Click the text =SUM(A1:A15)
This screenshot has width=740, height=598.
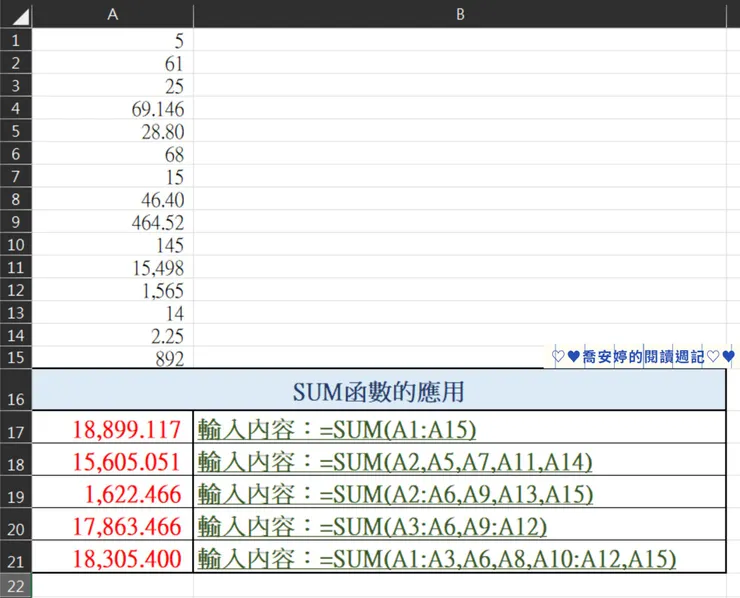(x=398, y=430)
